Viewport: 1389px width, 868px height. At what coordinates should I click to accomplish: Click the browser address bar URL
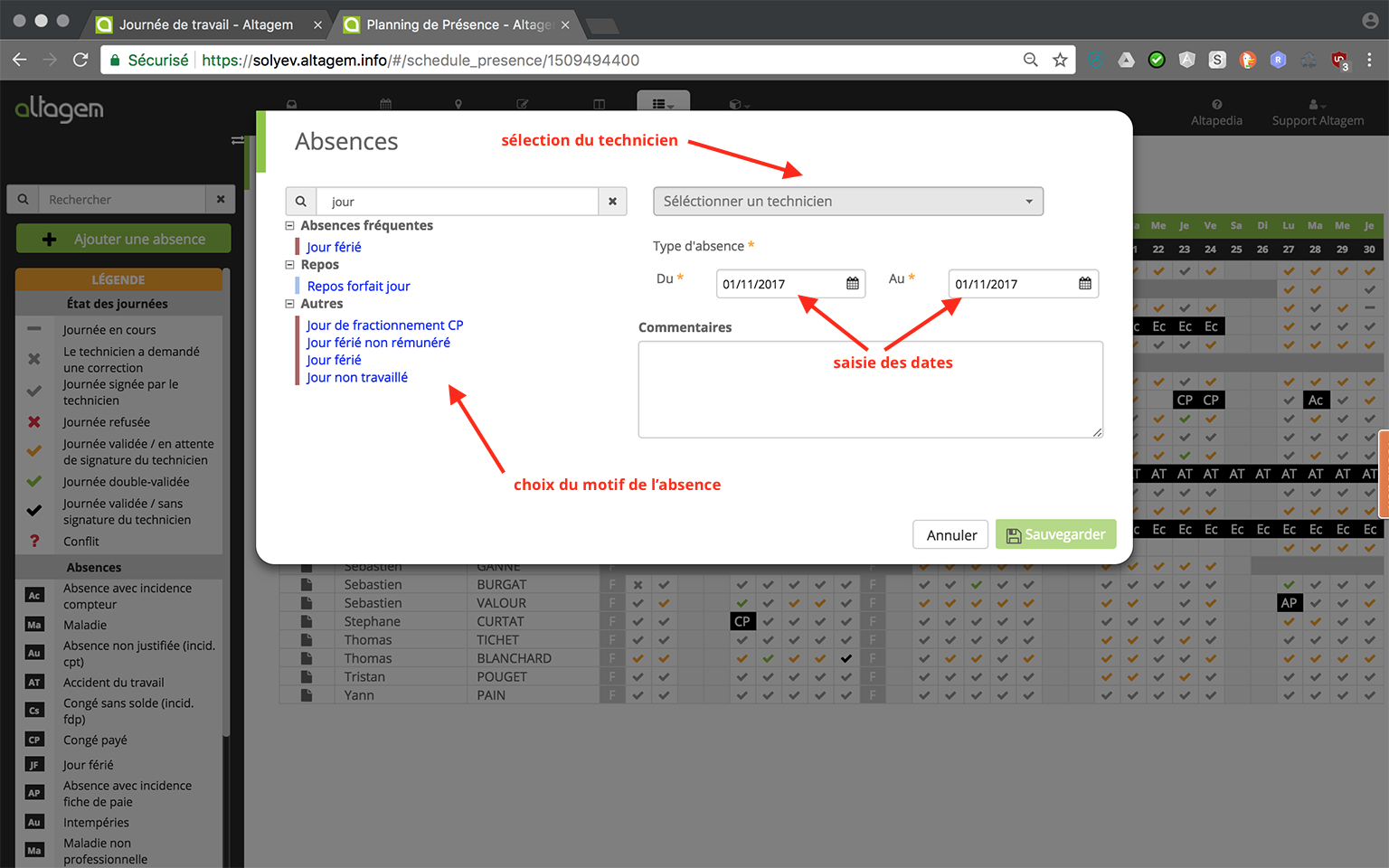(x=420, y=60)
